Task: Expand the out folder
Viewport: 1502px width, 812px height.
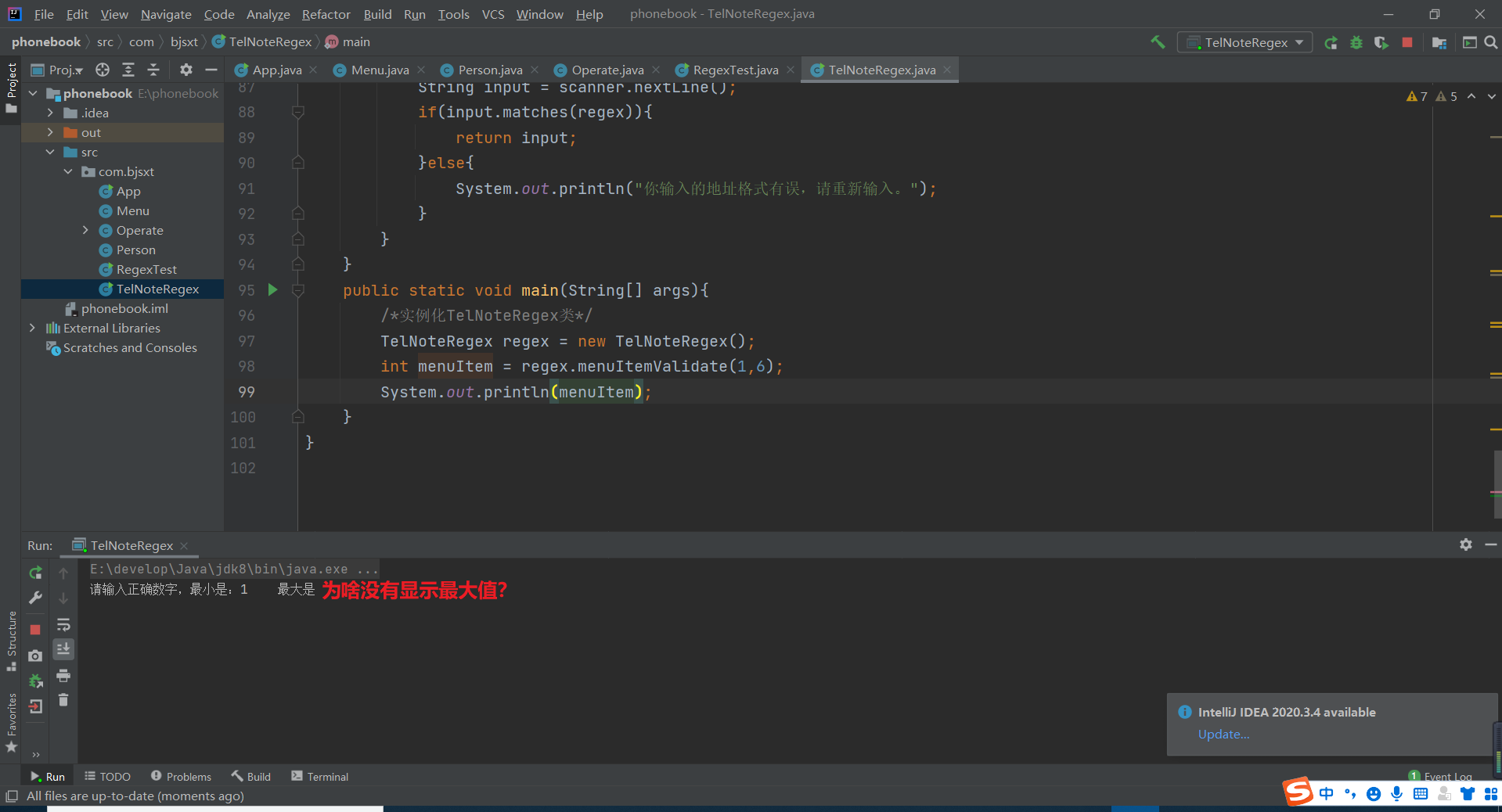Action: [x=50, y=132]
